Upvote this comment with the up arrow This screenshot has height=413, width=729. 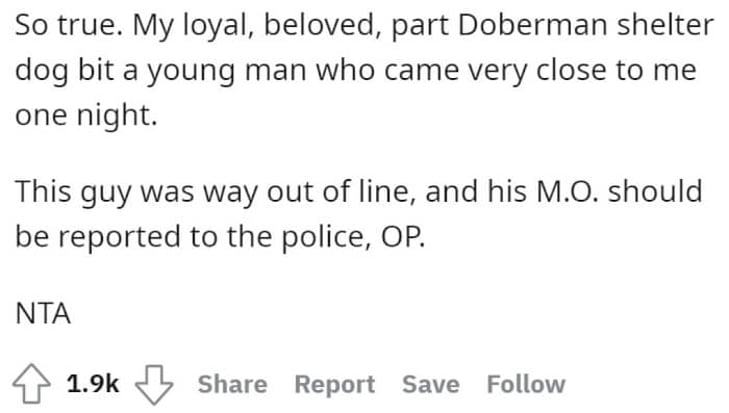pos(32,384)
